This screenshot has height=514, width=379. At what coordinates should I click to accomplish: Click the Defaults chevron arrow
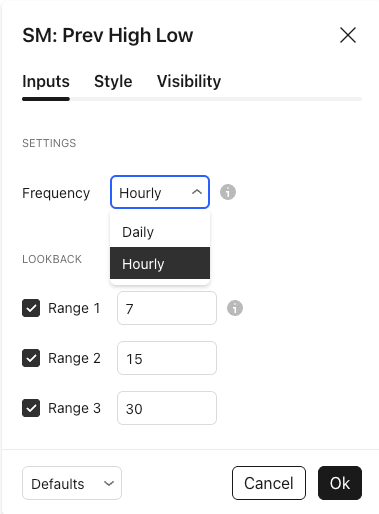point(109,483)
